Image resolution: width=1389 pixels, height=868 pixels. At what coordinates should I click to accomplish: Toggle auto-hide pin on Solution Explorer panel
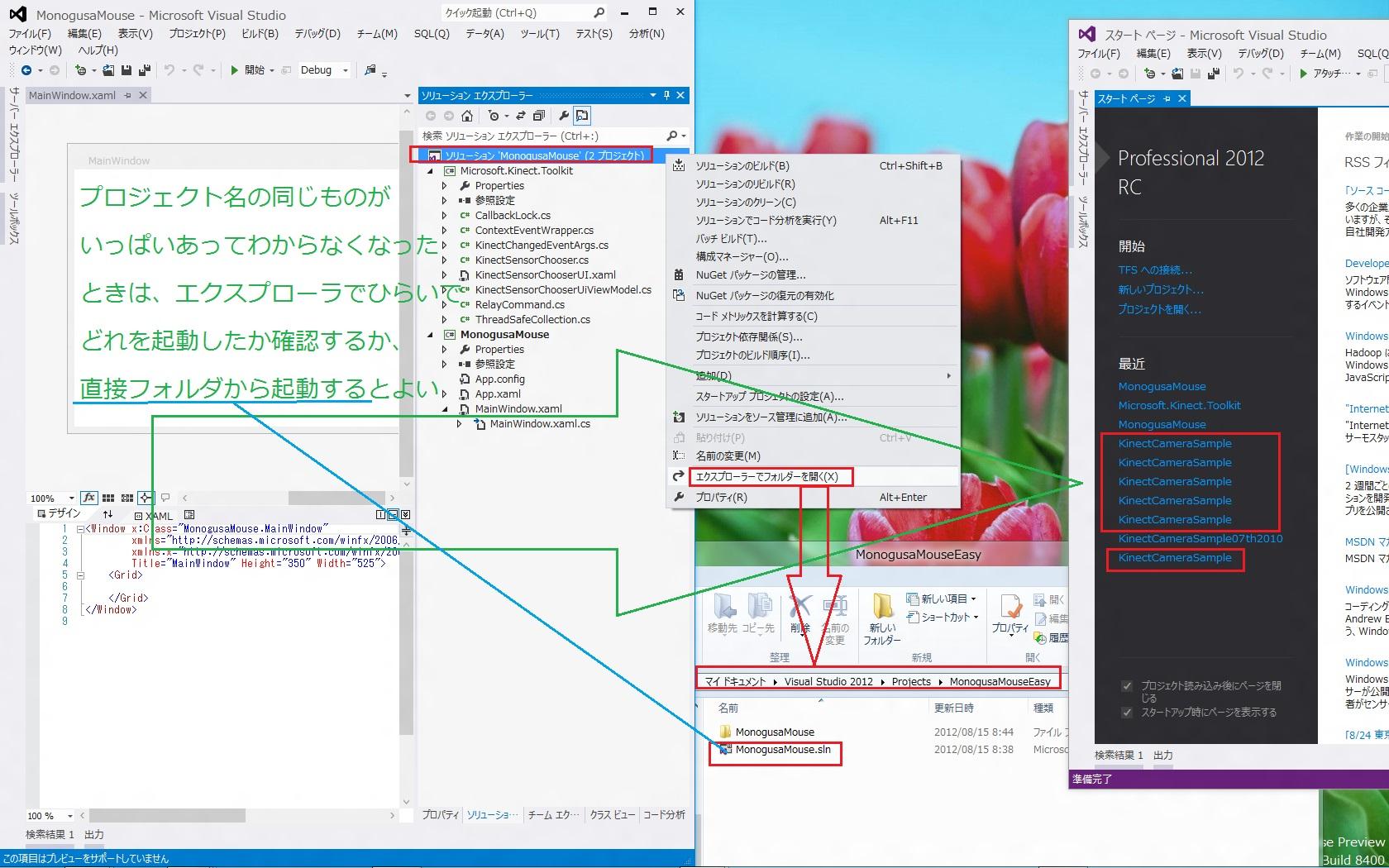coord(667,95)
